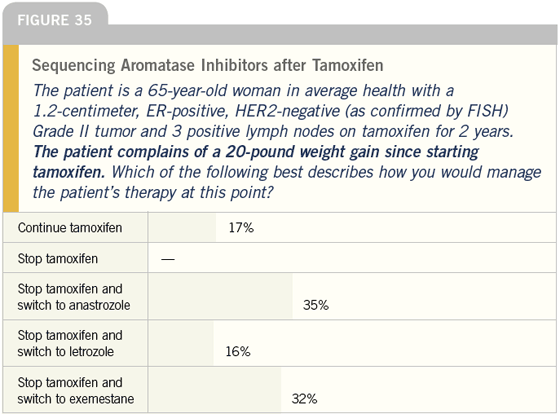Click the Continue tamoxifen row label
560x414 pixels.
pos(70,228)
